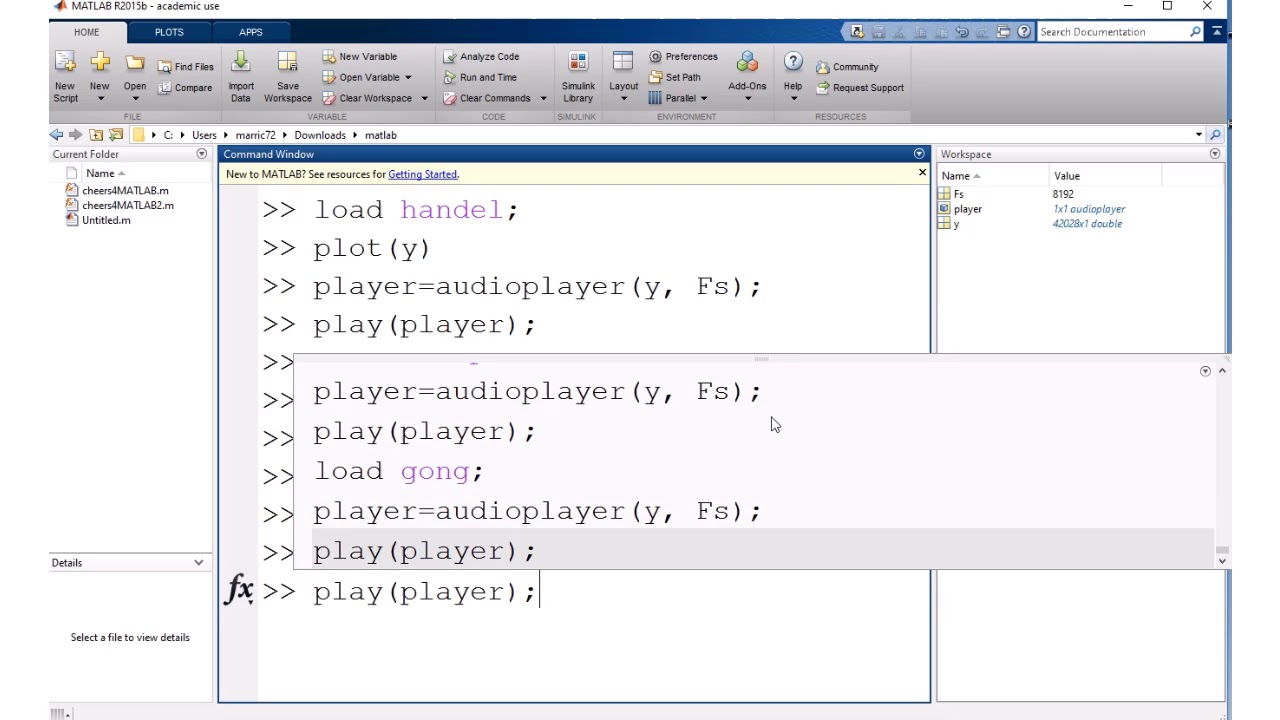Click the Compare button
1280x720 pixels.
click(186, 88)
